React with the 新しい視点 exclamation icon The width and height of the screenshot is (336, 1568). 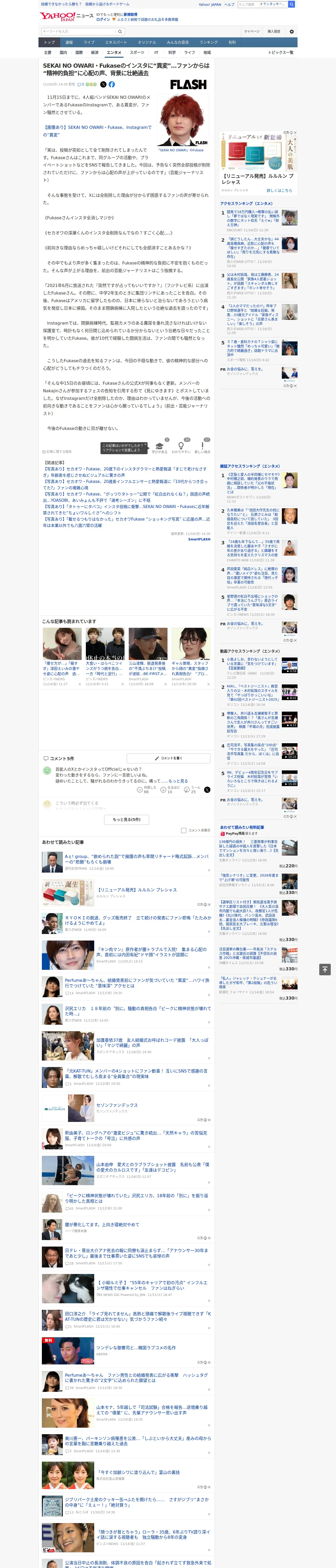(203, 446)
